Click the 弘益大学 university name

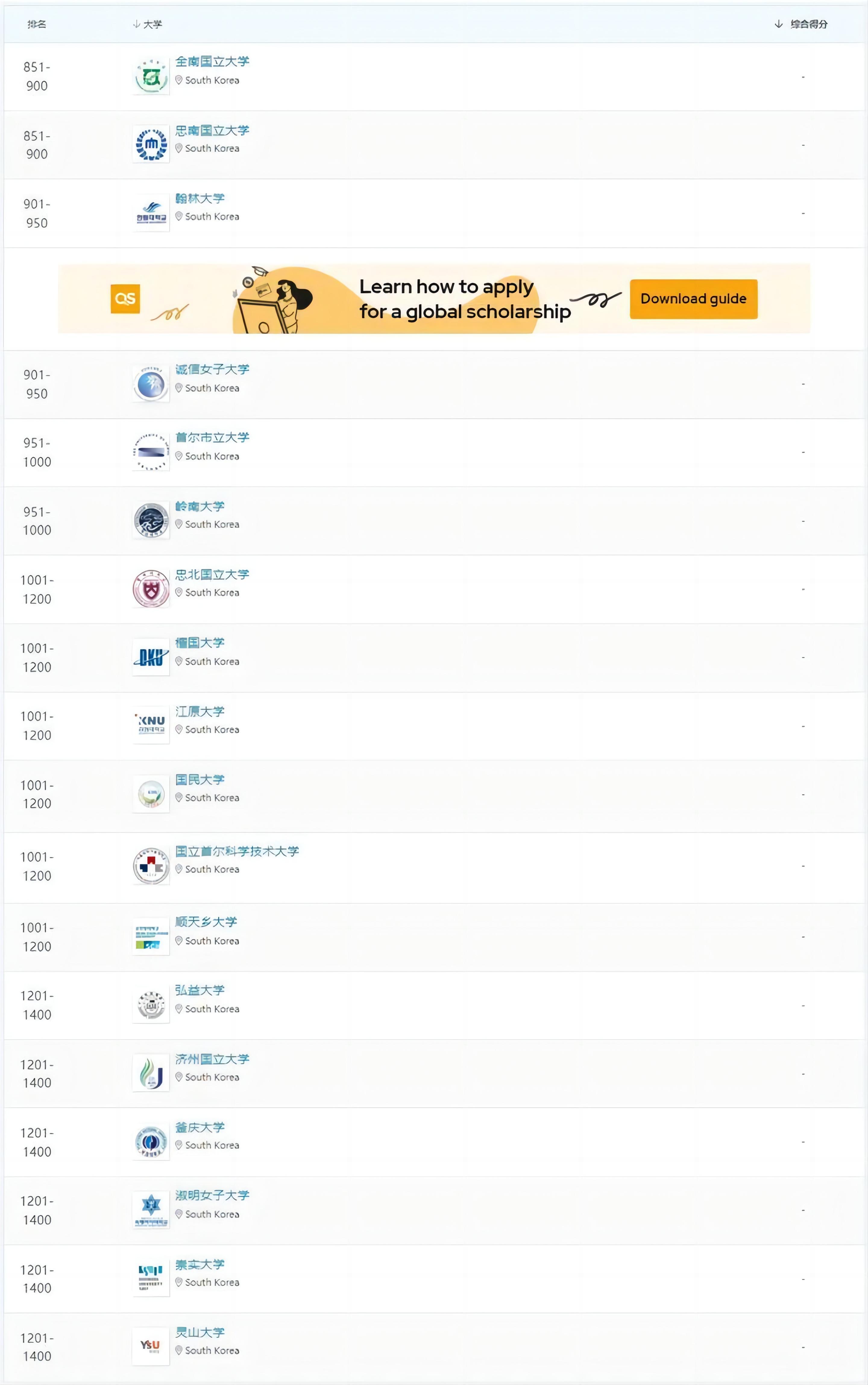coord(200,990)
